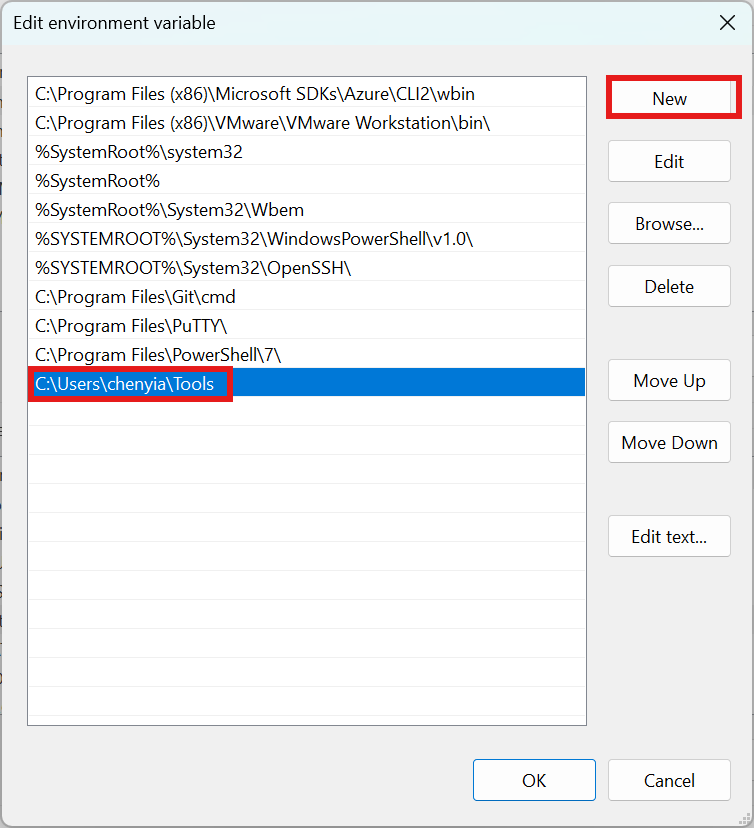Select the plain %SystemRoot% entry
Image resolution: width=754 pixels, height=828 pixels.
(x=307, y=180)
